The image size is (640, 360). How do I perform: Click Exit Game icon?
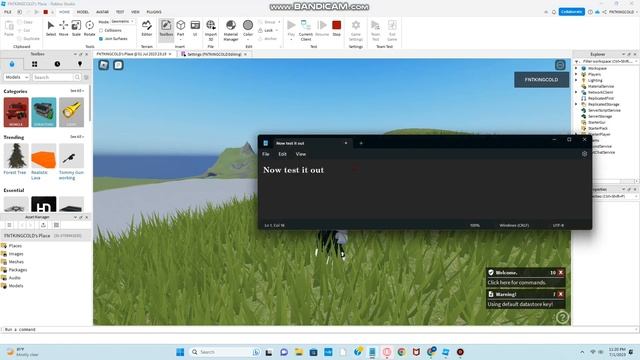(392, 30)
